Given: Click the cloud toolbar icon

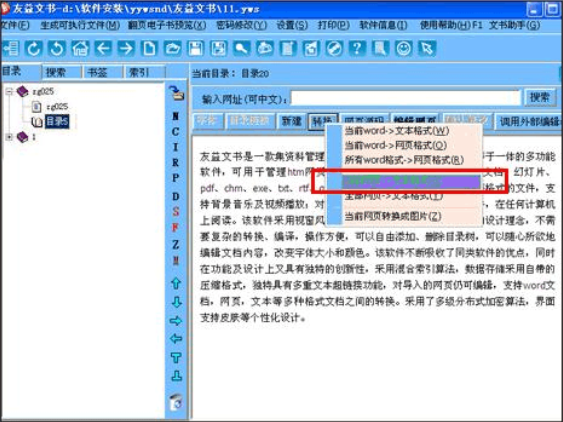Looking at the screenshot, I should click(x=265, y=48).
